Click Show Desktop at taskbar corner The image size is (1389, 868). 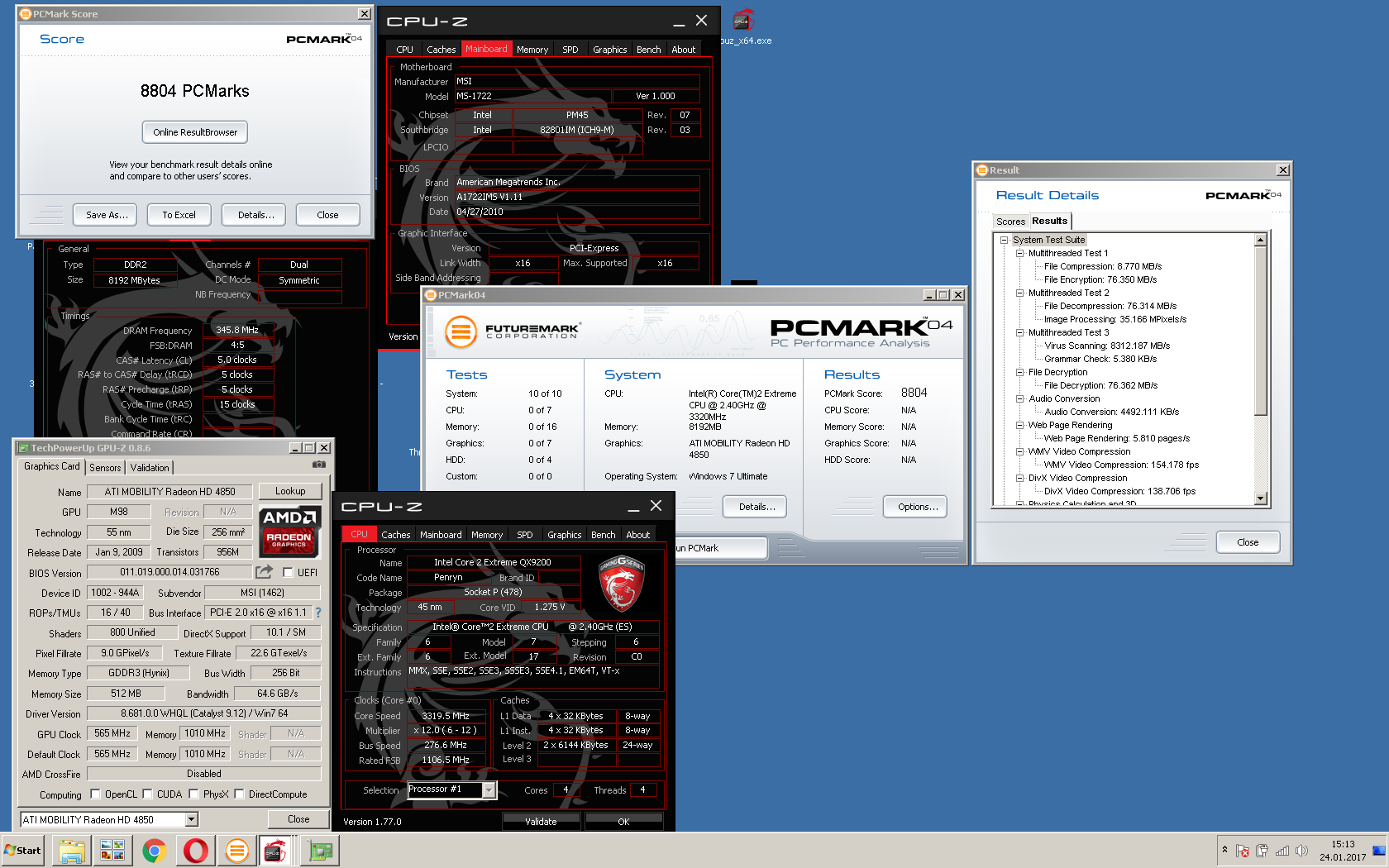1379,851
